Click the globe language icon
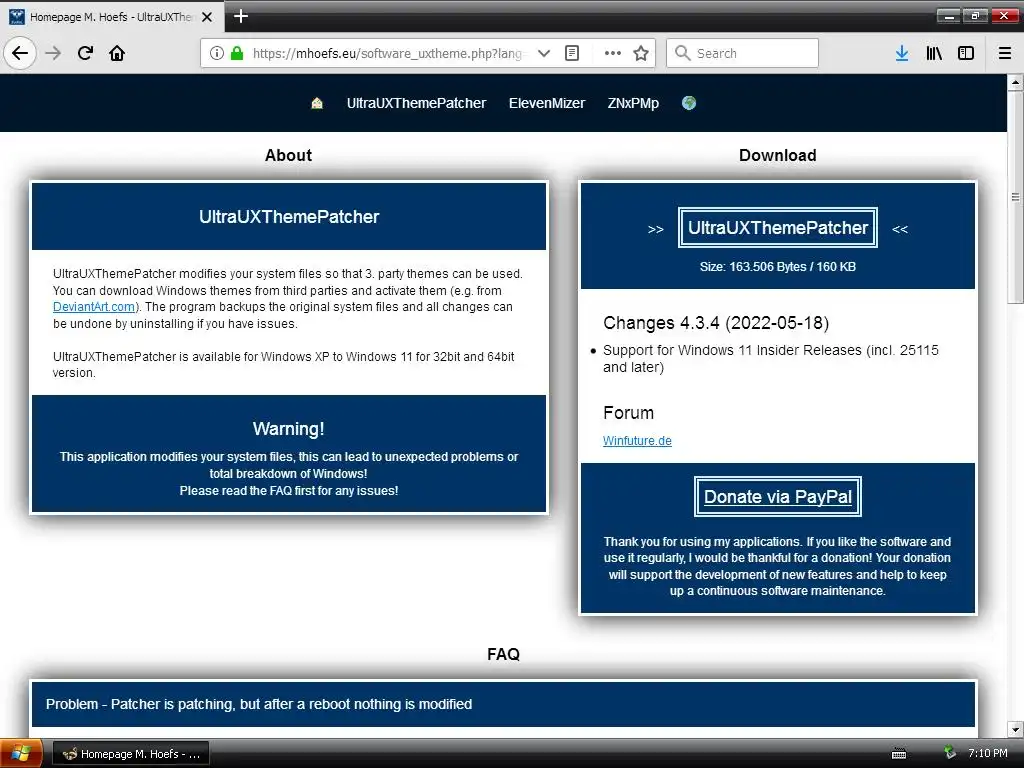Viewport: 1024px width, 768px height. coord(689,103)
